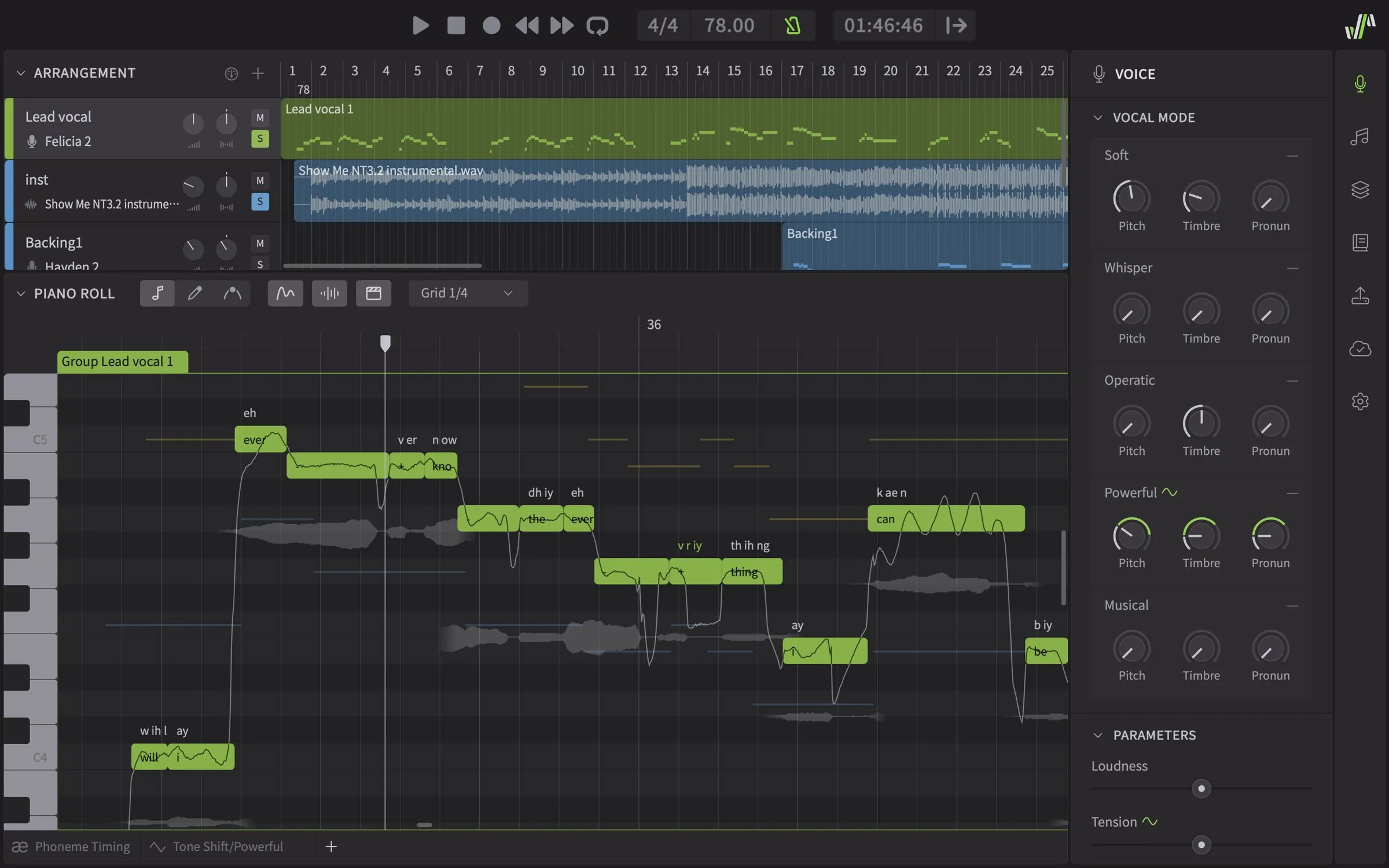The image size is (1389, 868).
Task: Select the pitch curve draw tool
Action: (232, 293)
